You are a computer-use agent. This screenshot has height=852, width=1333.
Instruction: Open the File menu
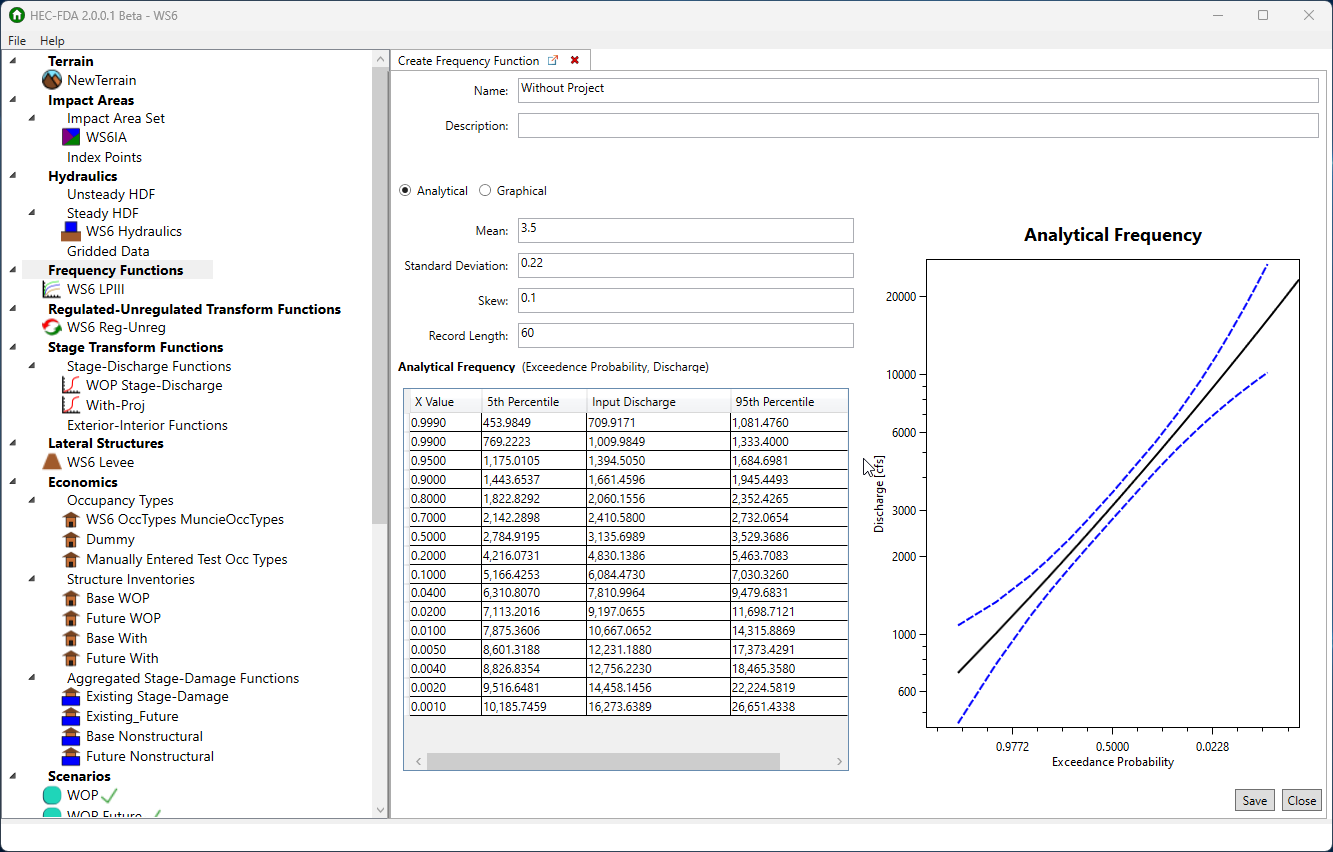coord(17,41)
